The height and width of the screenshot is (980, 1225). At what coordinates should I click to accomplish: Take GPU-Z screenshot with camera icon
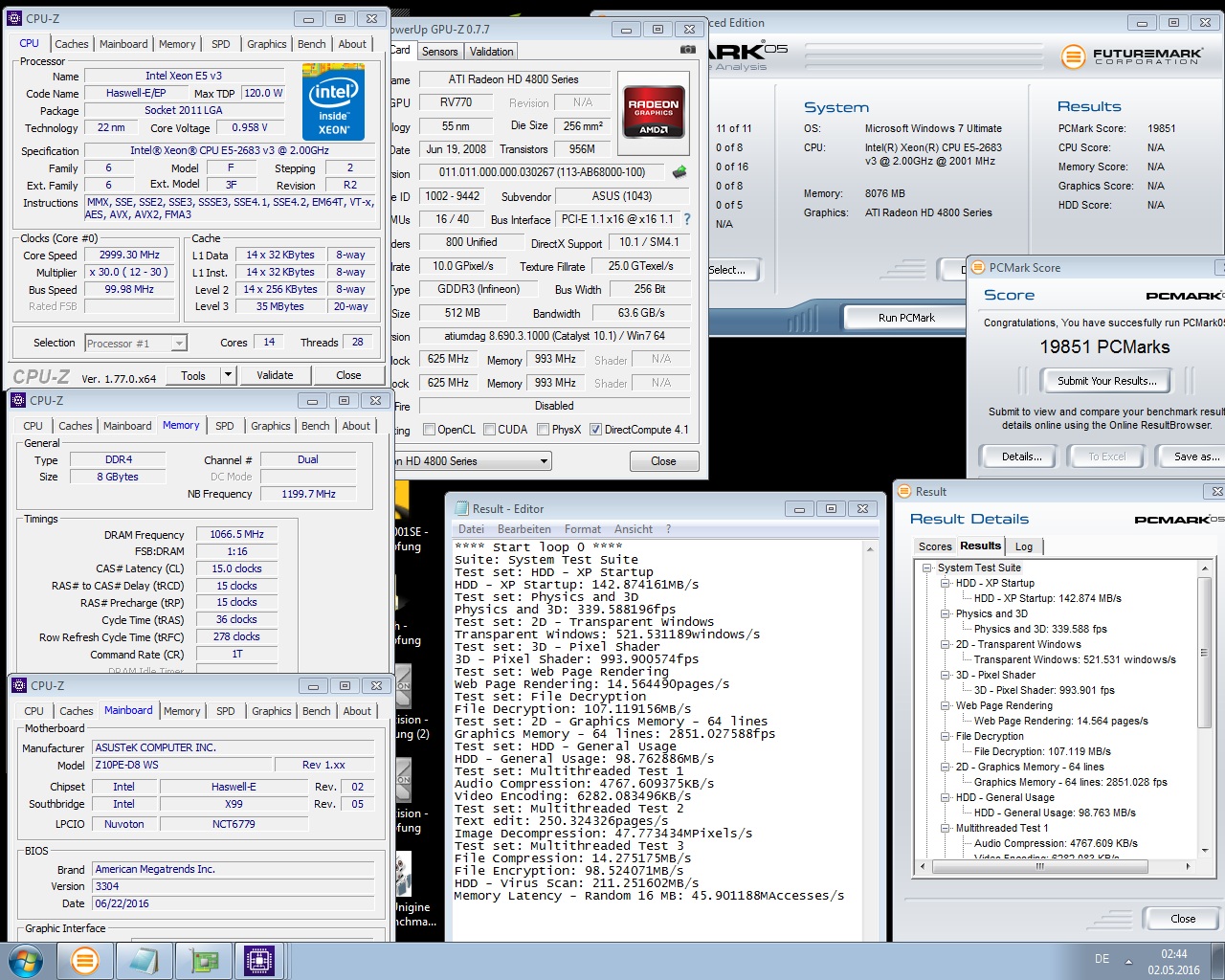click(x=687, y=51)
